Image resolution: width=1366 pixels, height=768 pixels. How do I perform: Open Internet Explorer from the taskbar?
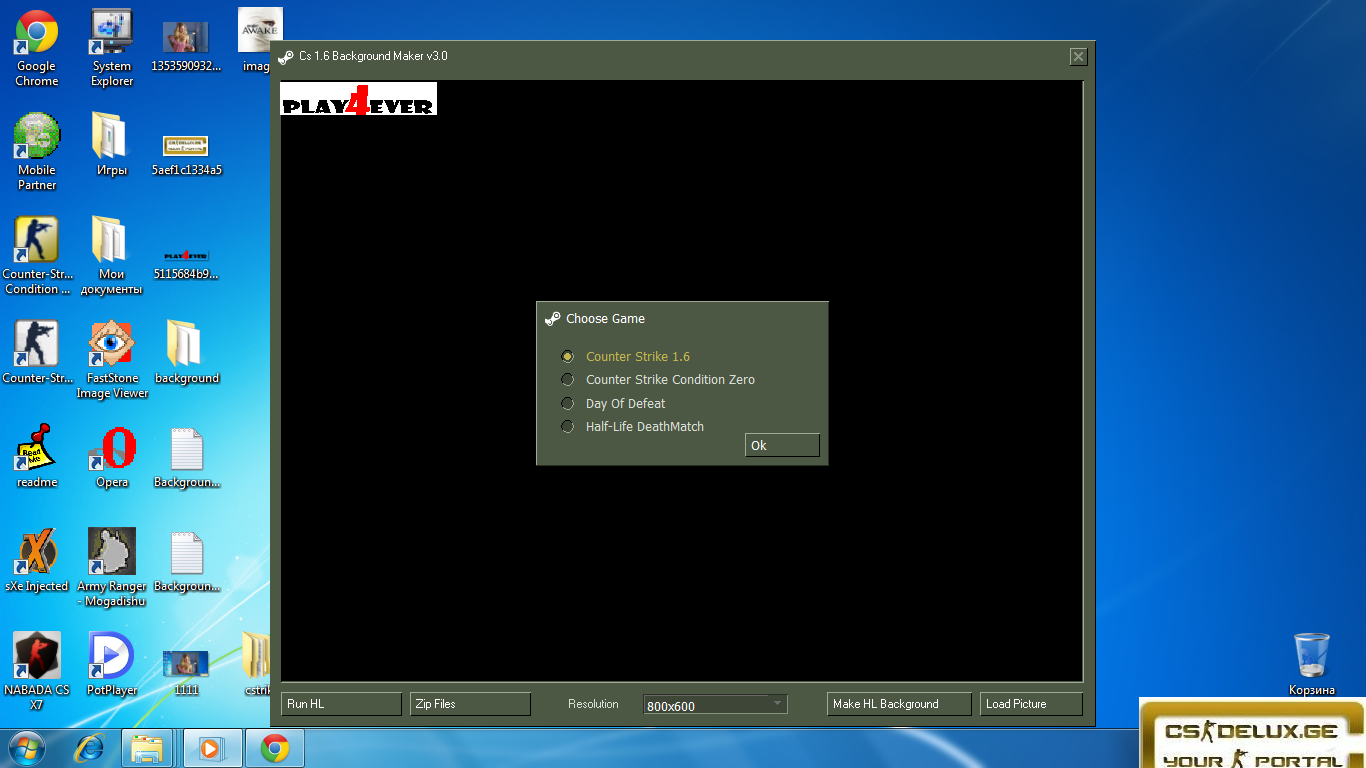[91, 748]
